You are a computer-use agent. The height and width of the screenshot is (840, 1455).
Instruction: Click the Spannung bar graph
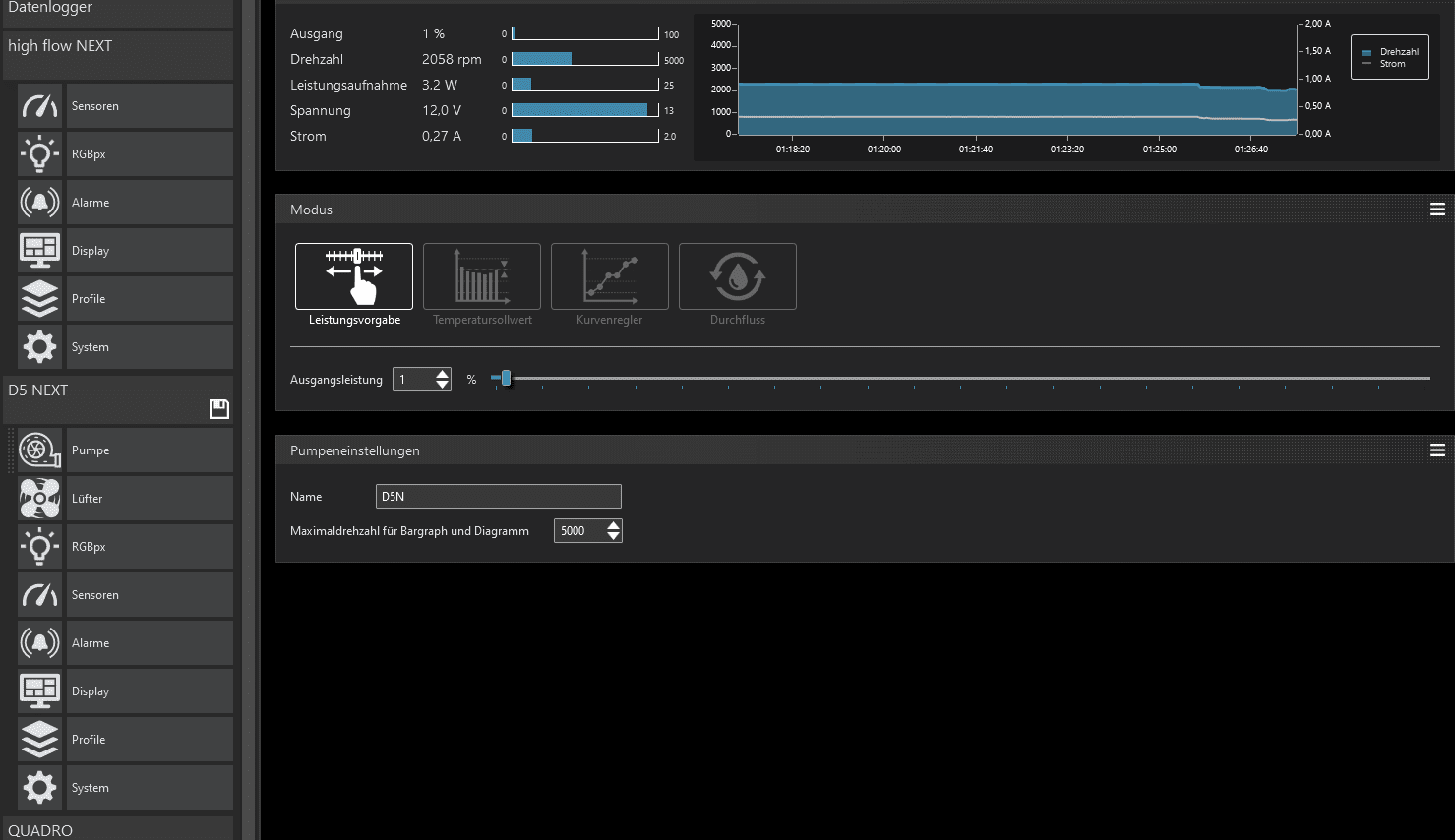pos(585,110)
